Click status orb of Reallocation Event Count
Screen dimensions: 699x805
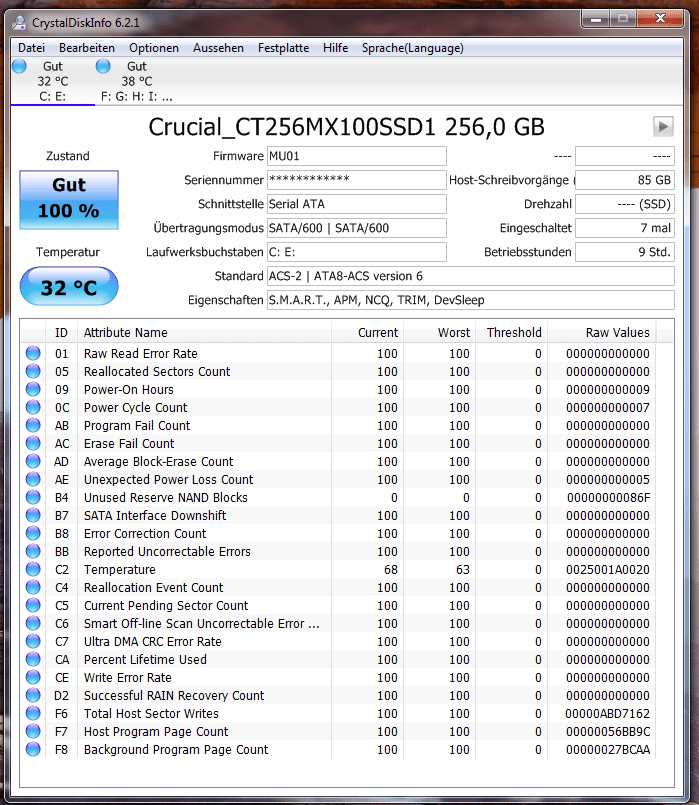(33, 587)
